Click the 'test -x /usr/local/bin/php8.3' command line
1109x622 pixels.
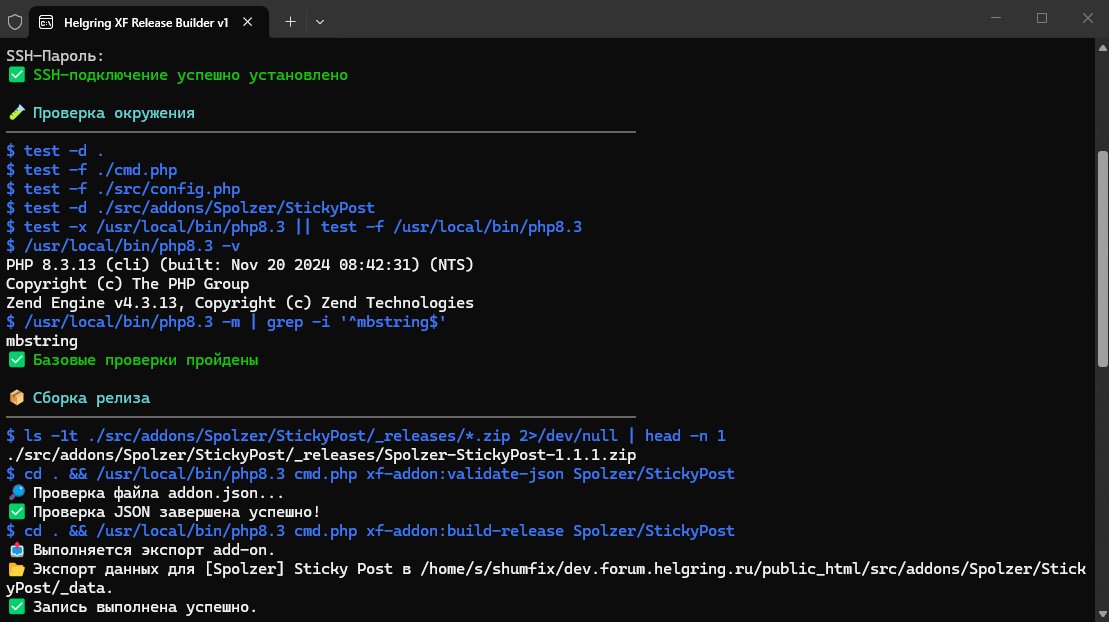[294, 226]
